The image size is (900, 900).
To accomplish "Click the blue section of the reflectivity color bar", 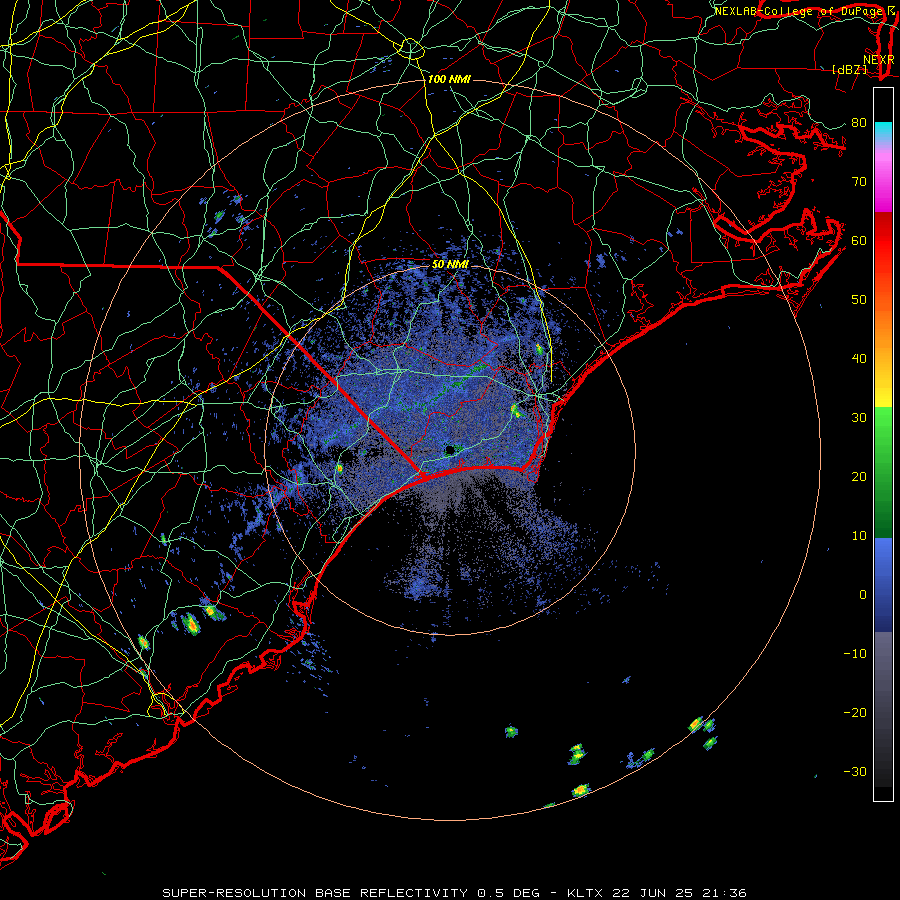I will click(x=883, y=585).
